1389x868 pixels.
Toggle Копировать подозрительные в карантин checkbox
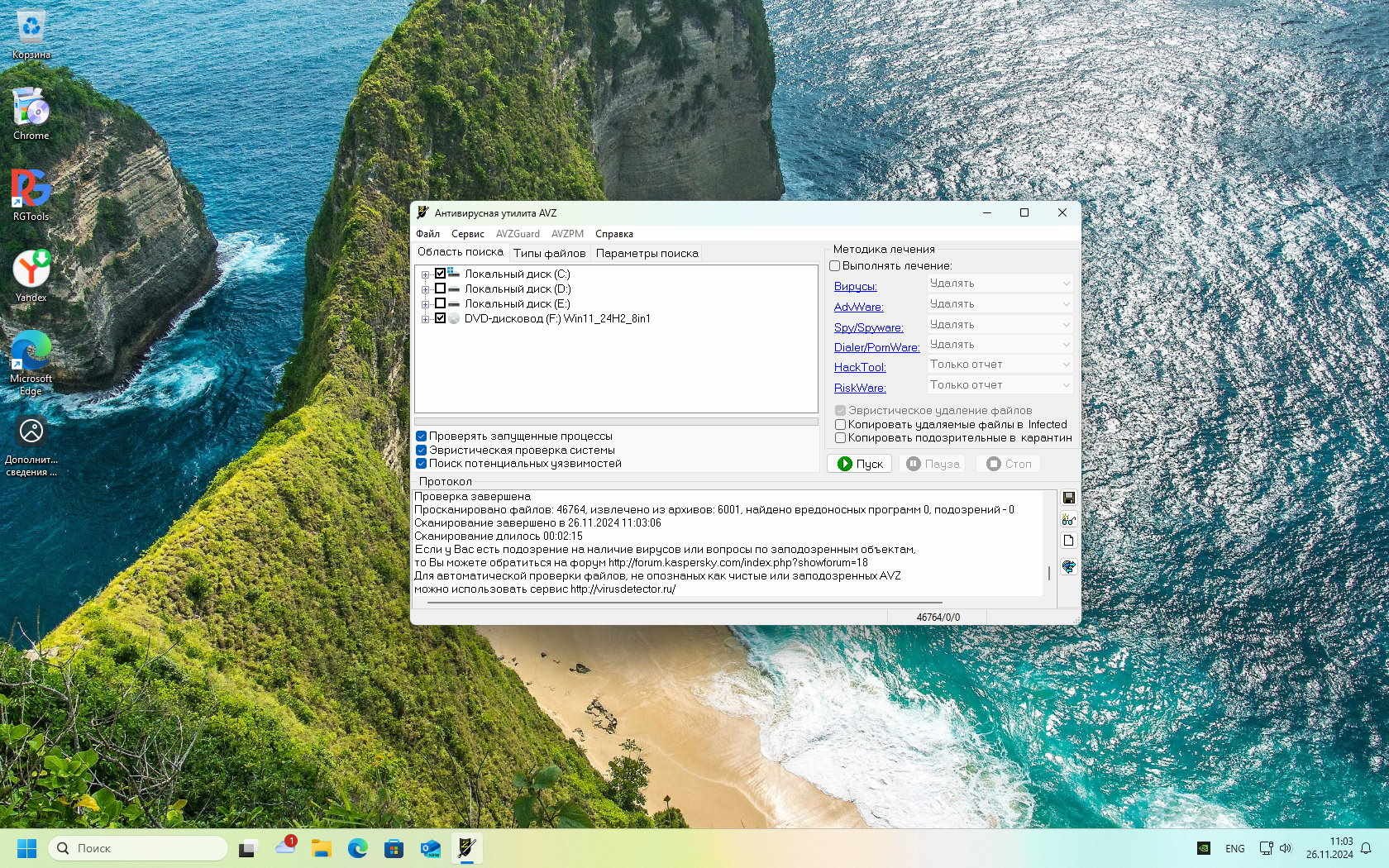840,438
